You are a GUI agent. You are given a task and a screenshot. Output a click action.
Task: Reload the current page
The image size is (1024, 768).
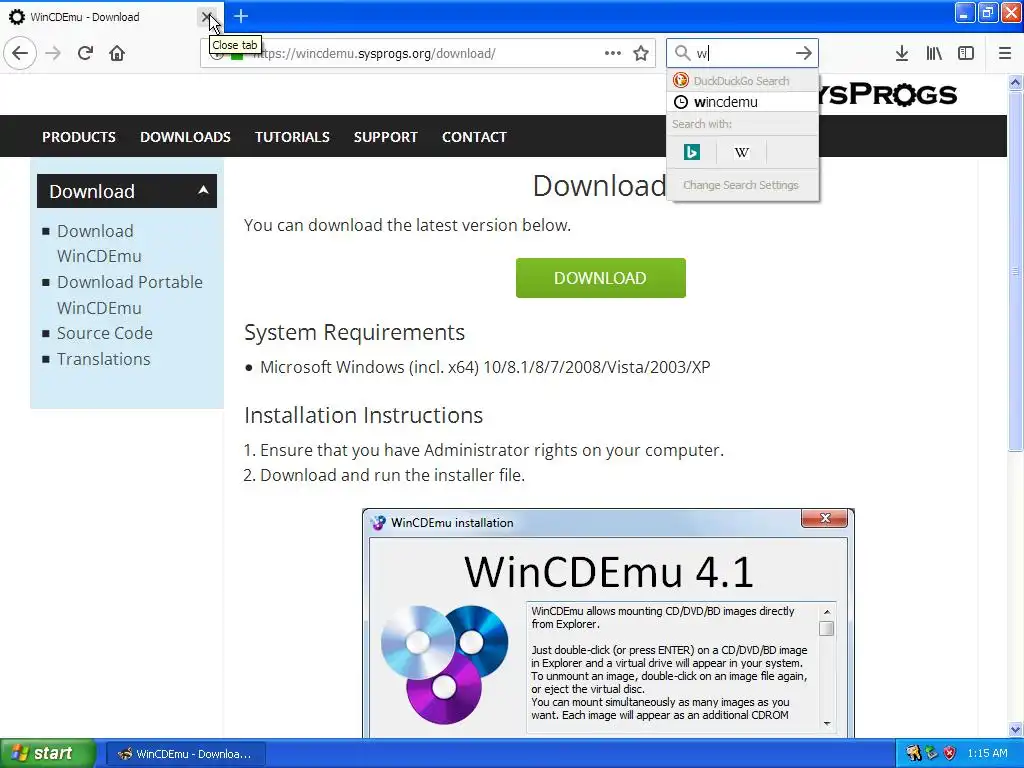(85, 53)
